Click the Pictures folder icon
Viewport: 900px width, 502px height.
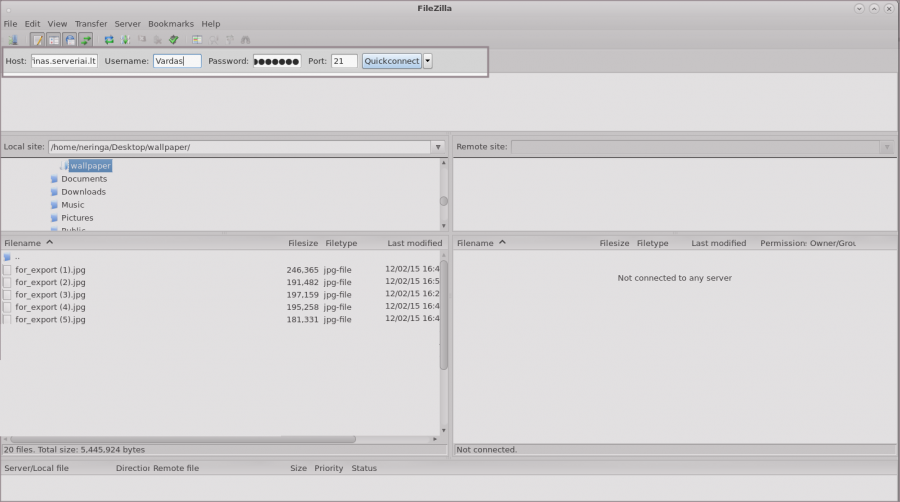point(54,218)
